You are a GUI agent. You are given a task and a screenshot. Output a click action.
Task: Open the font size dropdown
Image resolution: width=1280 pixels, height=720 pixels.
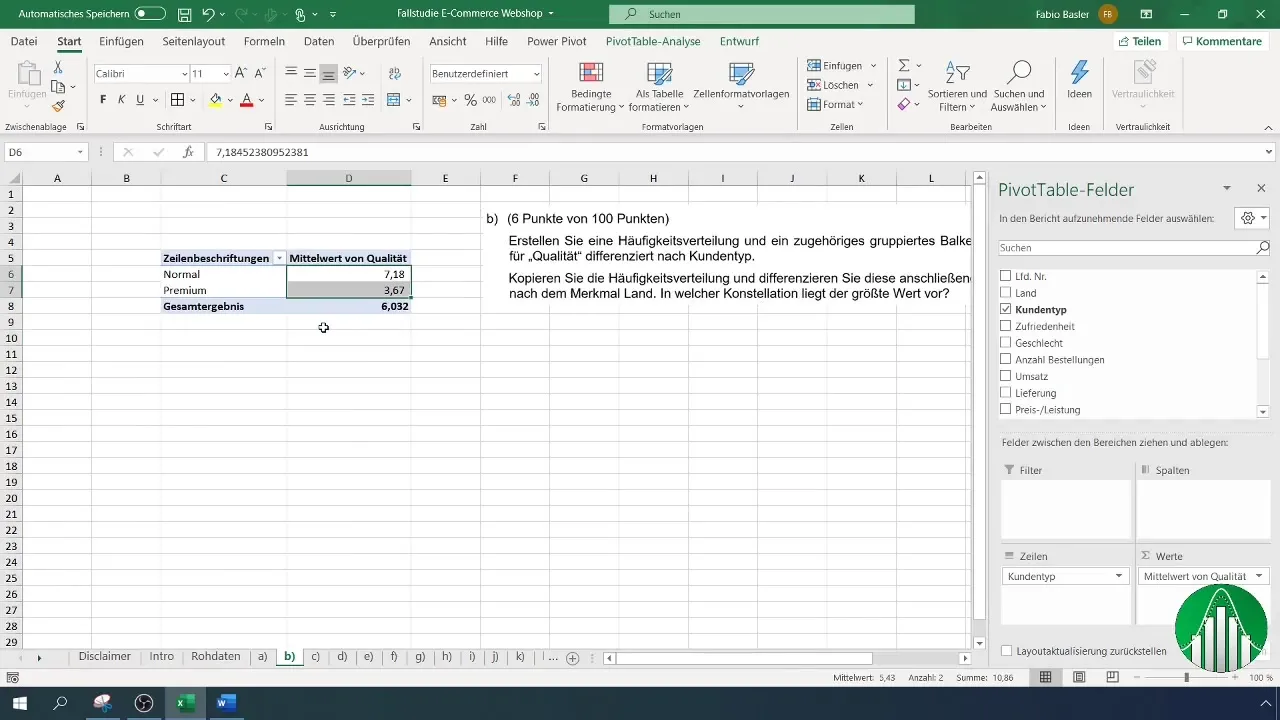tap(226, 74)
